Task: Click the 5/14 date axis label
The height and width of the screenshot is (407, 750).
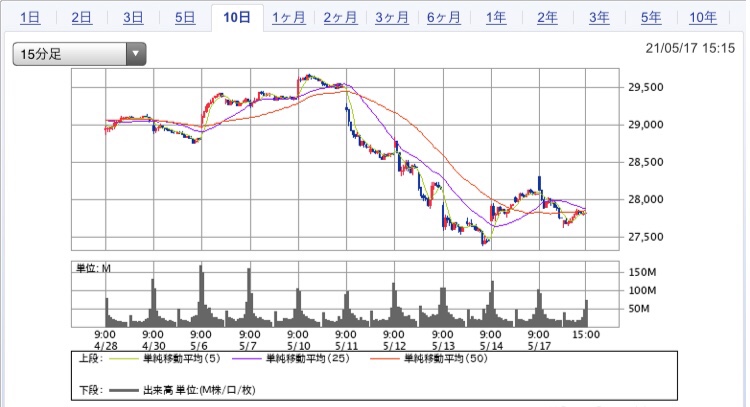Action: point(491,346)
